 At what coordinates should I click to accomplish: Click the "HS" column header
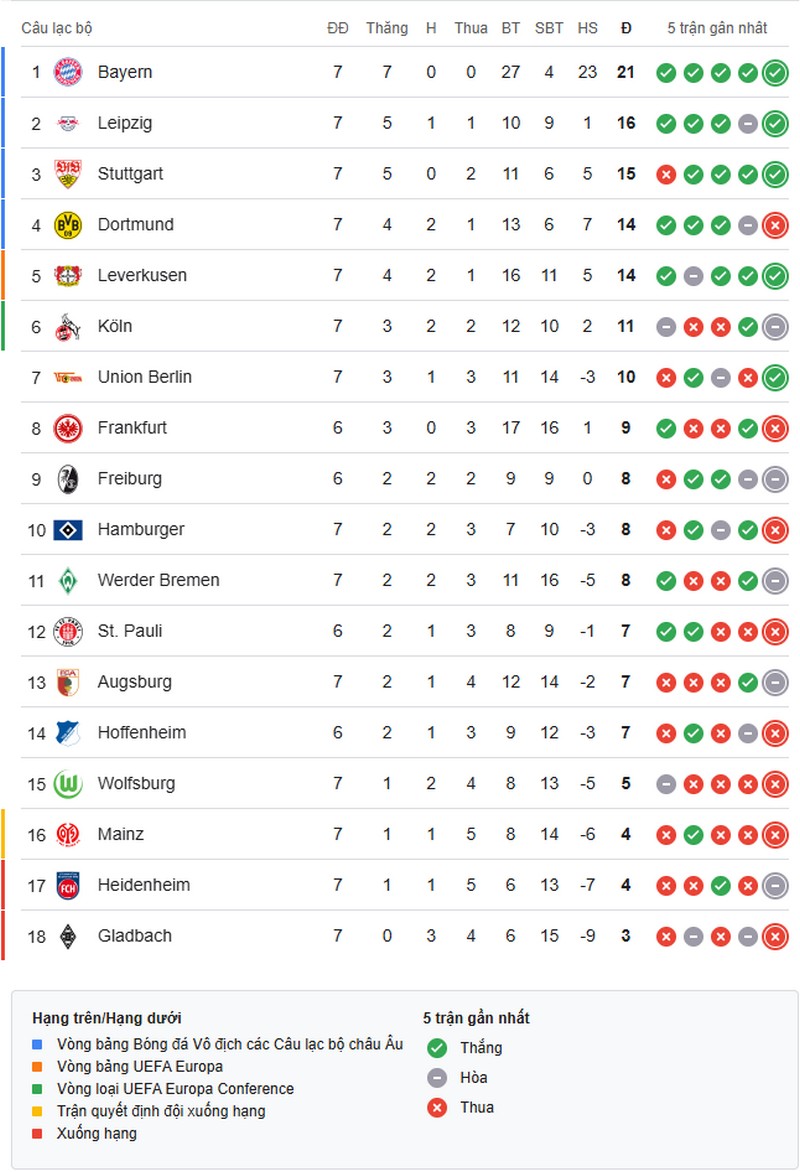tap(587, 28)
